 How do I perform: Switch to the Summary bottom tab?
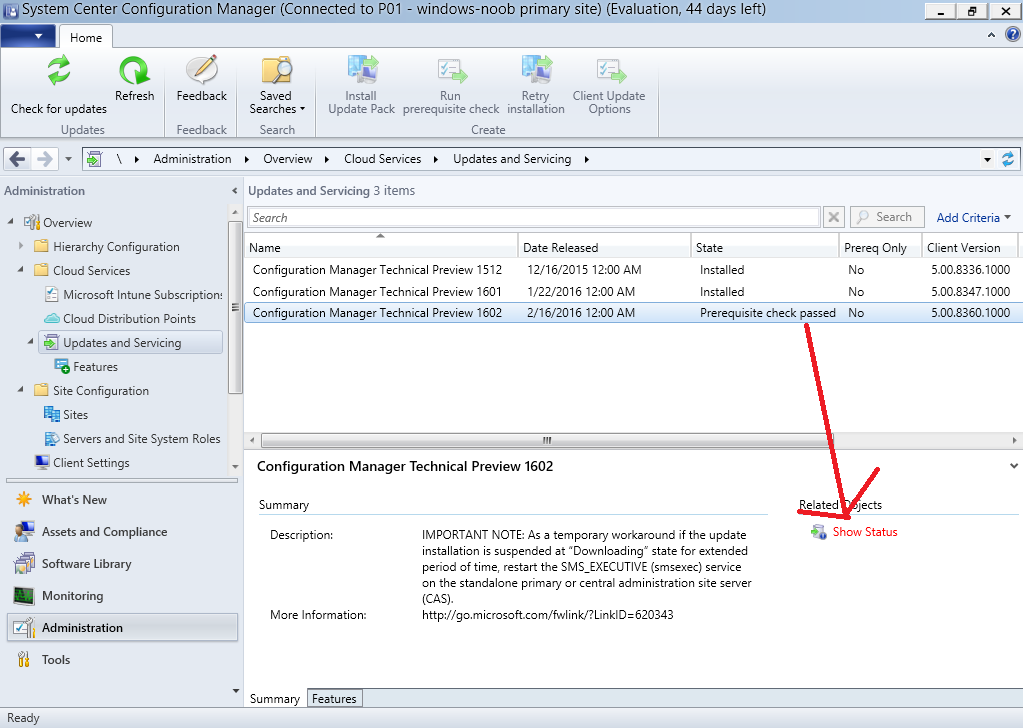[275, 699]
